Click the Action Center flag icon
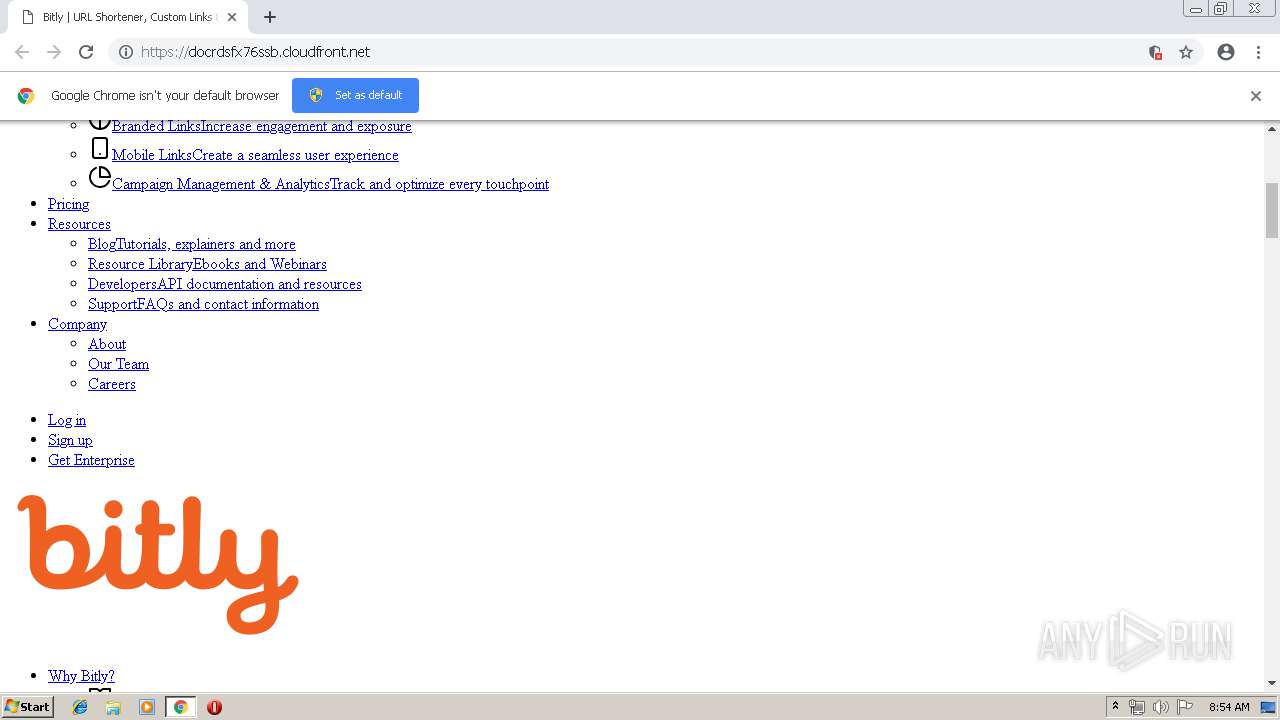The image size is (1280, 720). coord(1185,707)
